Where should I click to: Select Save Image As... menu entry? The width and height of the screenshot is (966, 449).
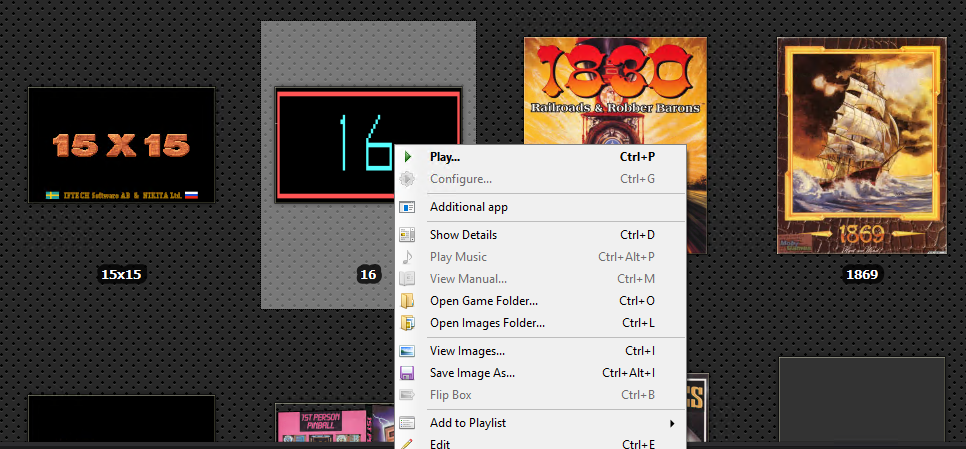tap(540, 373)
